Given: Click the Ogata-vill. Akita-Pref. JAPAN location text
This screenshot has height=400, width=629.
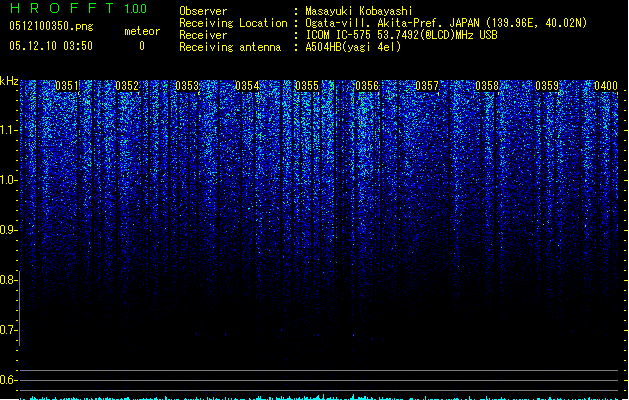Looking at the screenshot, I should [x=446, y=23].
